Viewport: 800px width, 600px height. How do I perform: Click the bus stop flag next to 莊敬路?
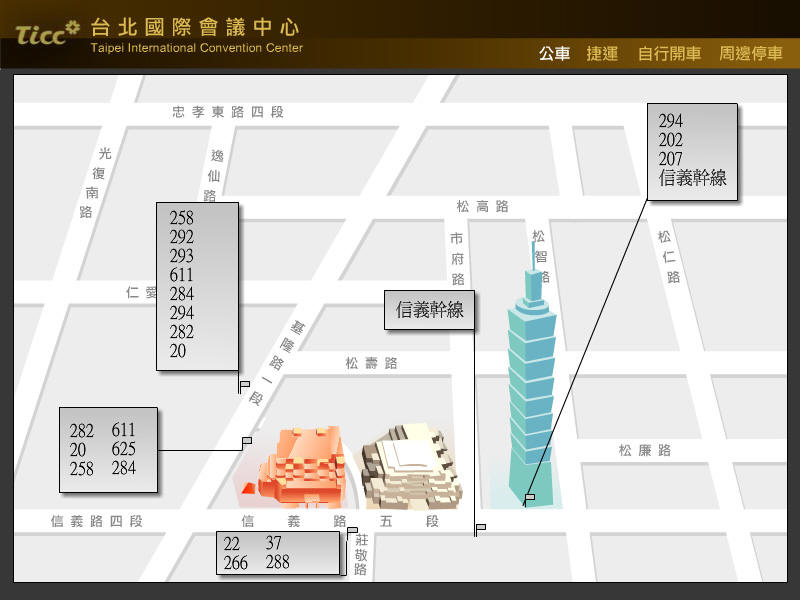352,533
